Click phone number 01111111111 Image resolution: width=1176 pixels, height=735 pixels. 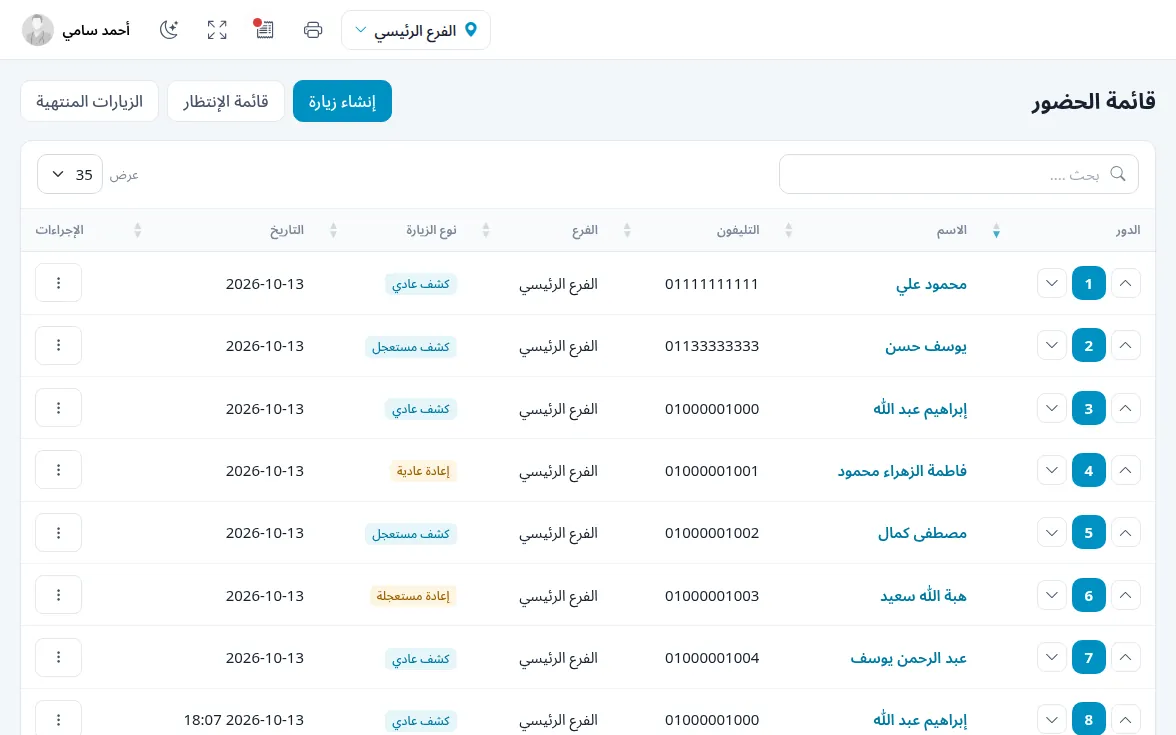tap(712, 284)
